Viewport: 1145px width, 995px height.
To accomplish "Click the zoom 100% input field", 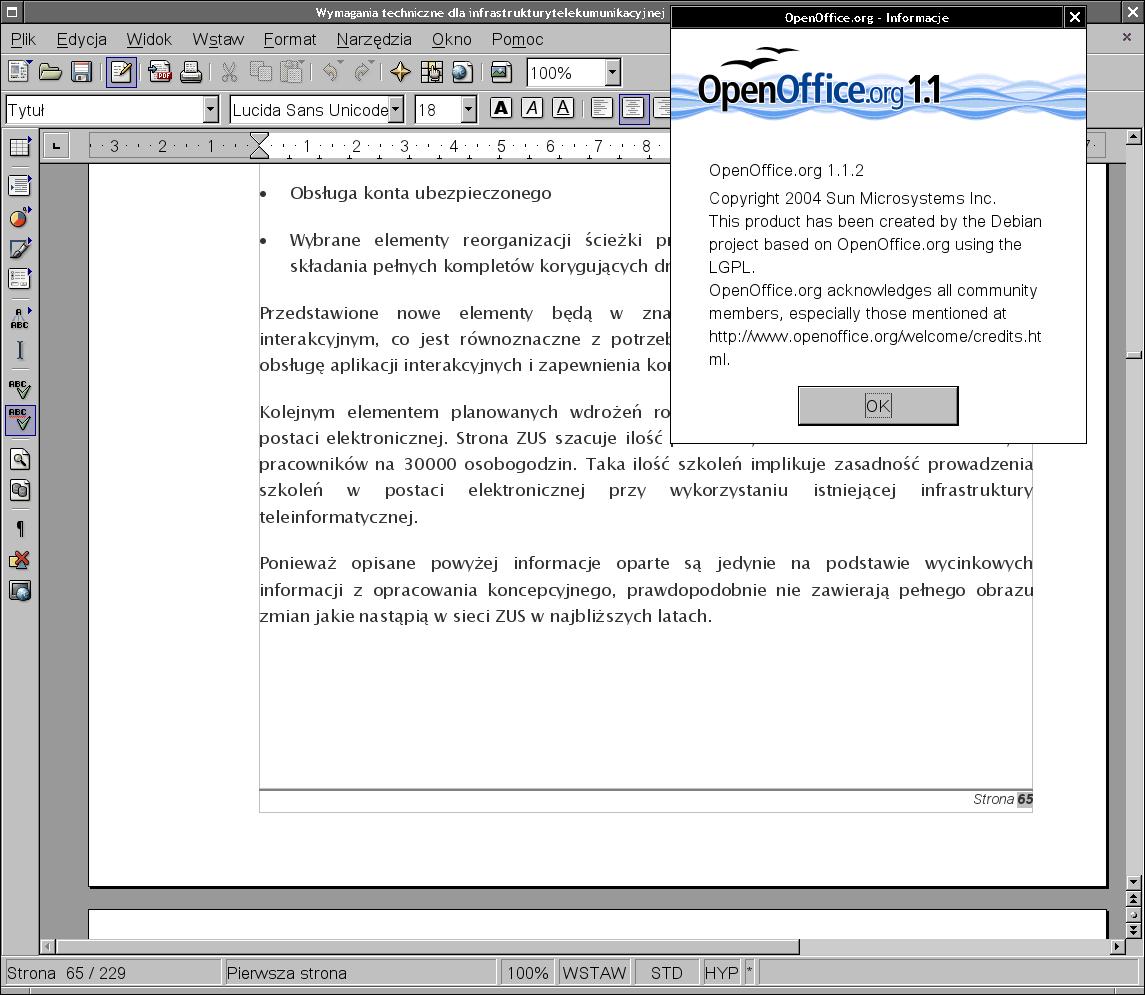I will click(566, 72).
